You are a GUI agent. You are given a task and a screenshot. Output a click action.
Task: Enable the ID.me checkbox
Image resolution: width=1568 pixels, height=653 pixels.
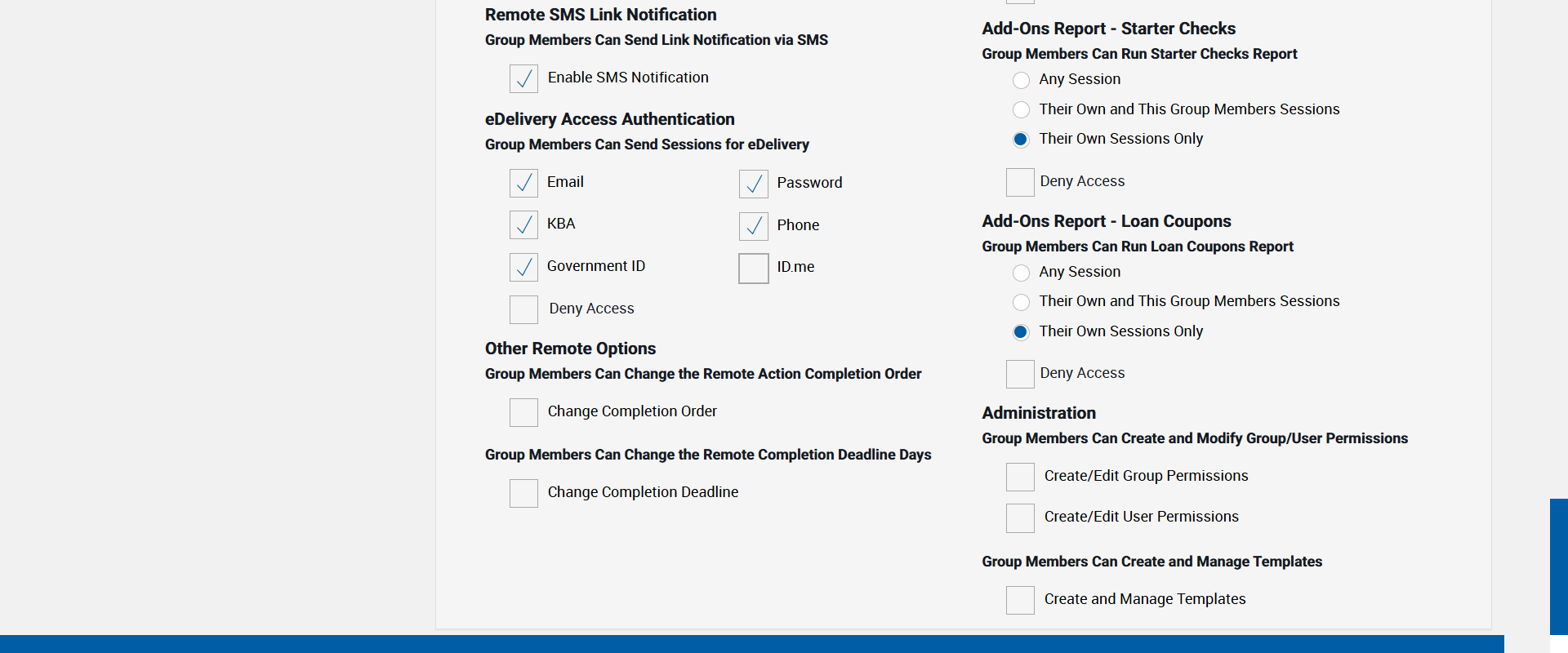coord(753,268)
